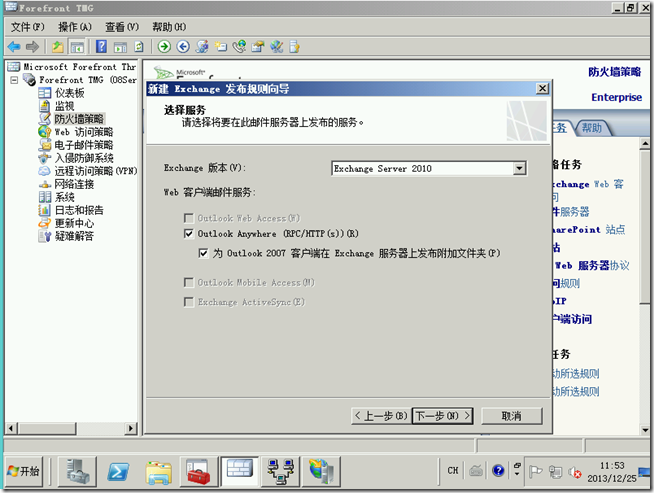Click the CH language indicator
This screenshot has height=493, width=654.
[453, 470]
